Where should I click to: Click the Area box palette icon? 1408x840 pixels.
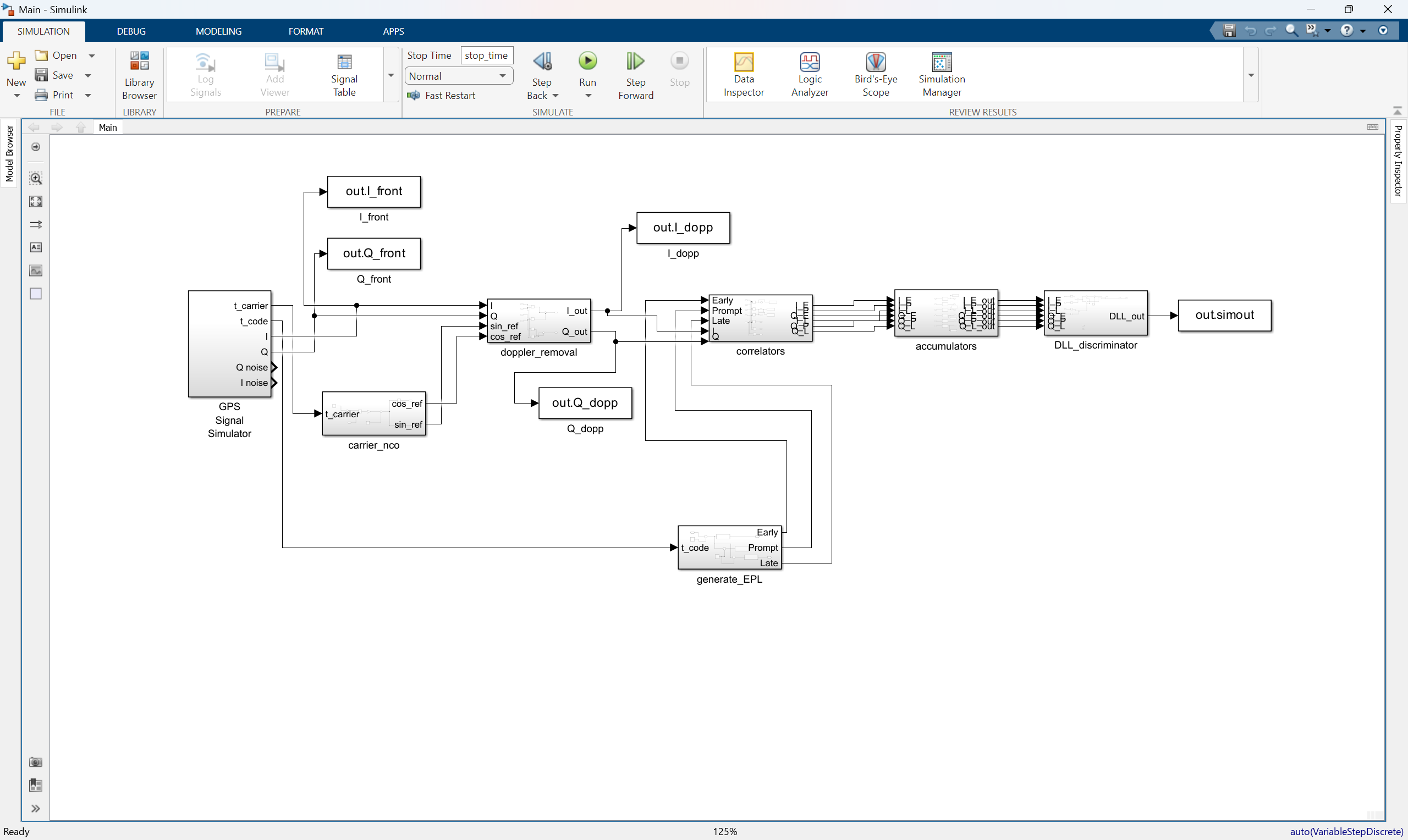[x=36, y=294]
